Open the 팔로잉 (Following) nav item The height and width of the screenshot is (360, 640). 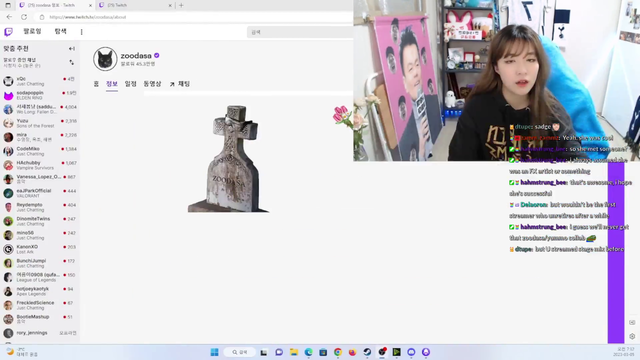pos(32,31)
